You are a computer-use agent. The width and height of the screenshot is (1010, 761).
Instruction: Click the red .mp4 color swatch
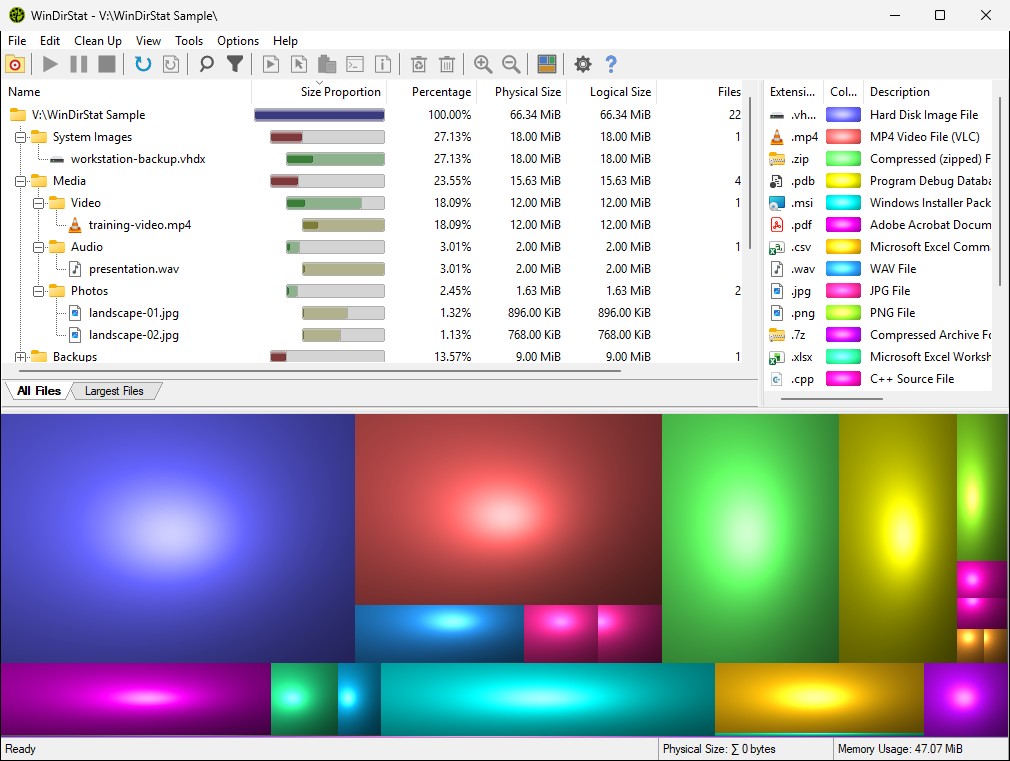coord(843,137)
